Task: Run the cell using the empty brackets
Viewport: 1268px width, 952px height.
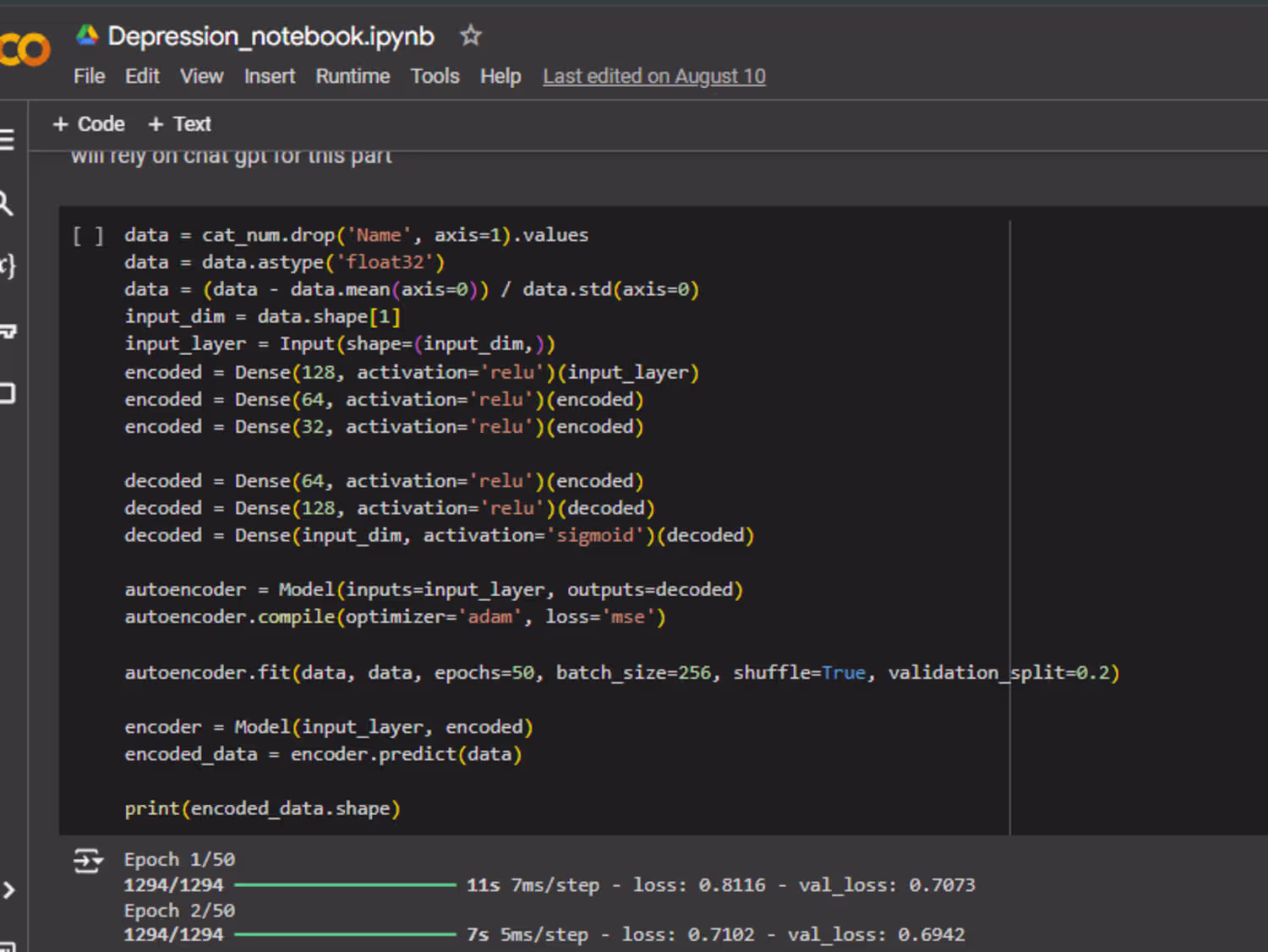Action: coord(88,236)
